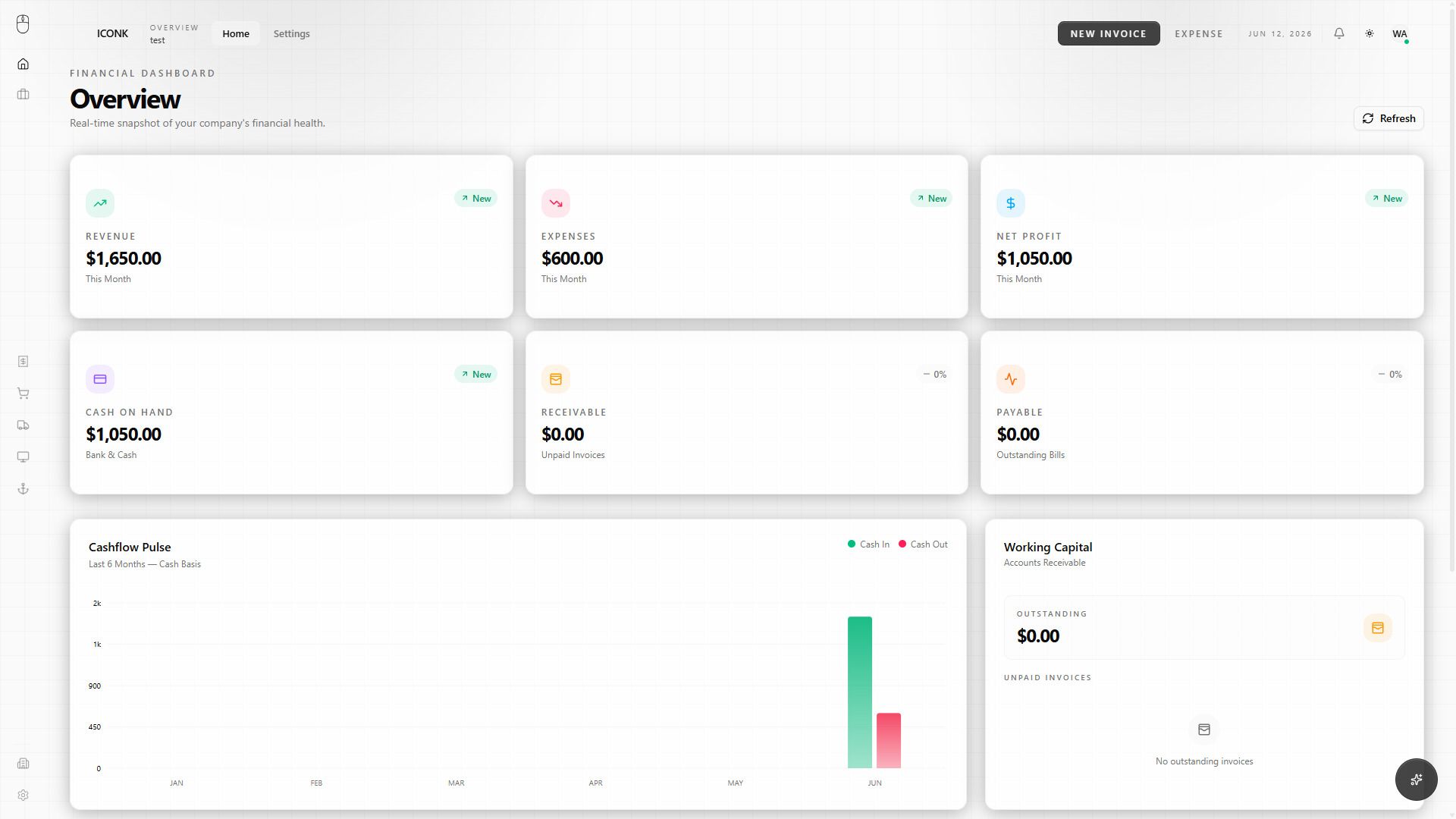Open the anchor sidebar icon
The width and height of the screenshot is (1456, 819).
[23, 489]
